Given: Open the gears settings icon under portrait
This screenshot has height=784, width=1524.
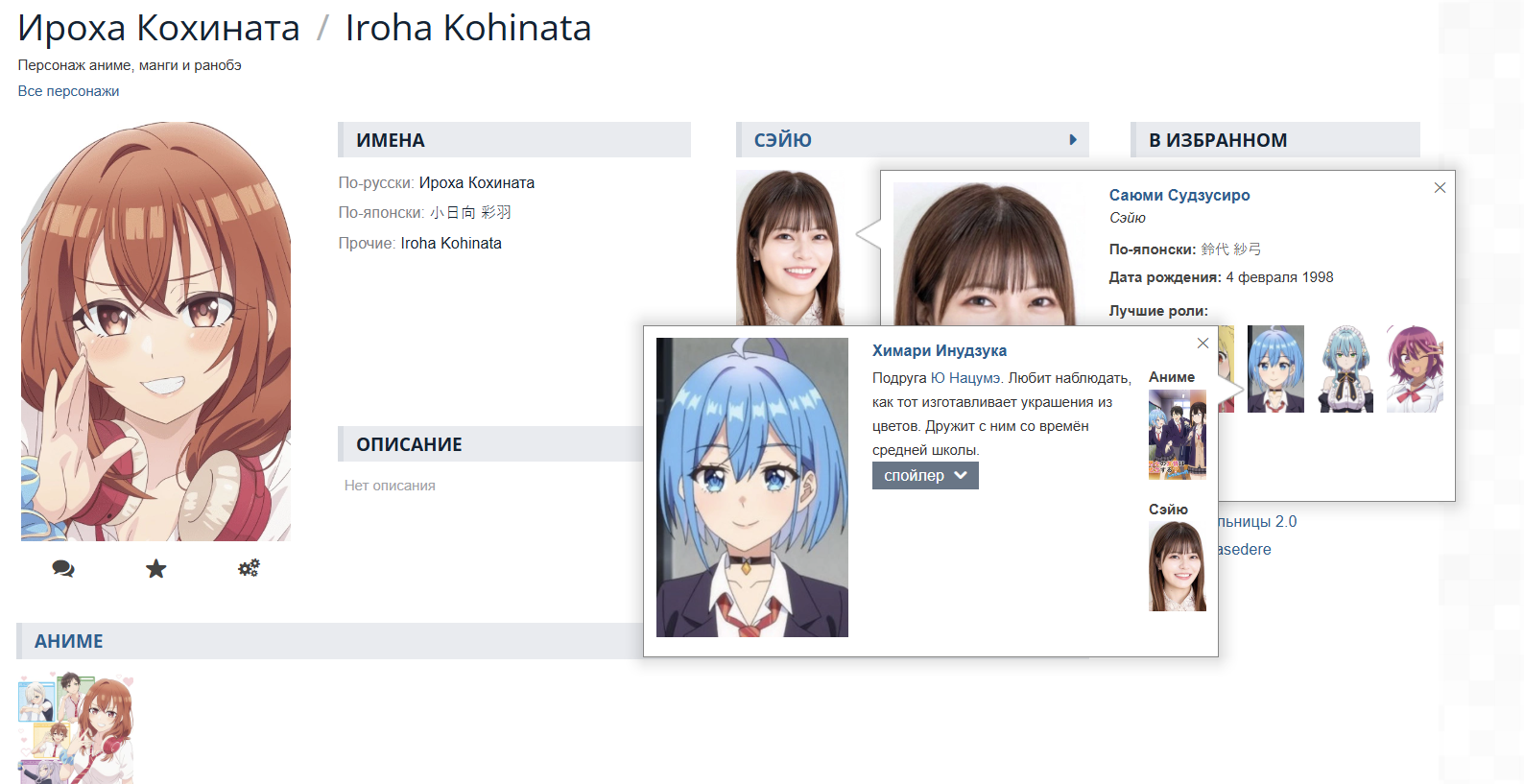Looking at the screenshot, I should tap(249, 569).
